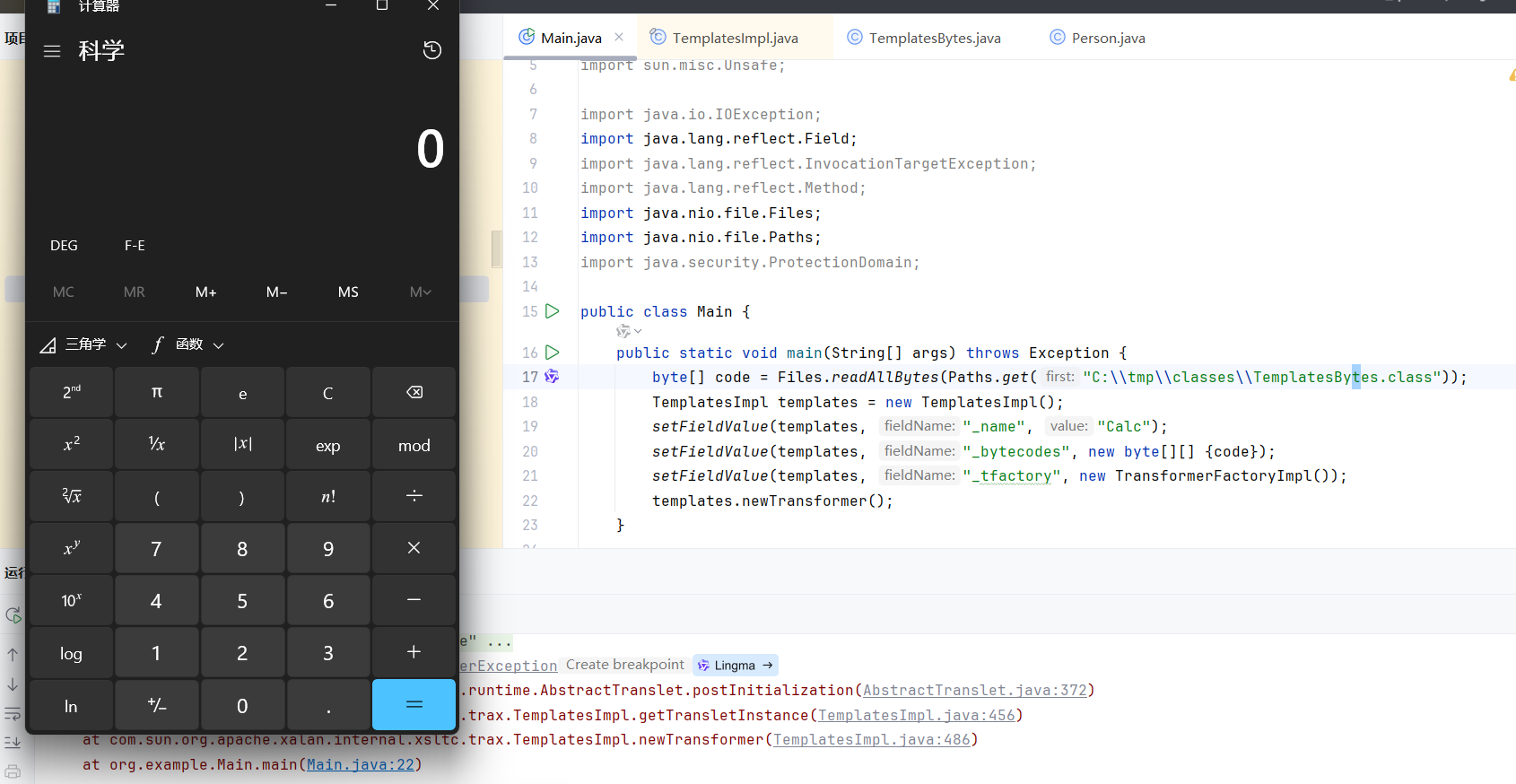
Task: Expand the functions (函数) dropdown
Action: 187,344
